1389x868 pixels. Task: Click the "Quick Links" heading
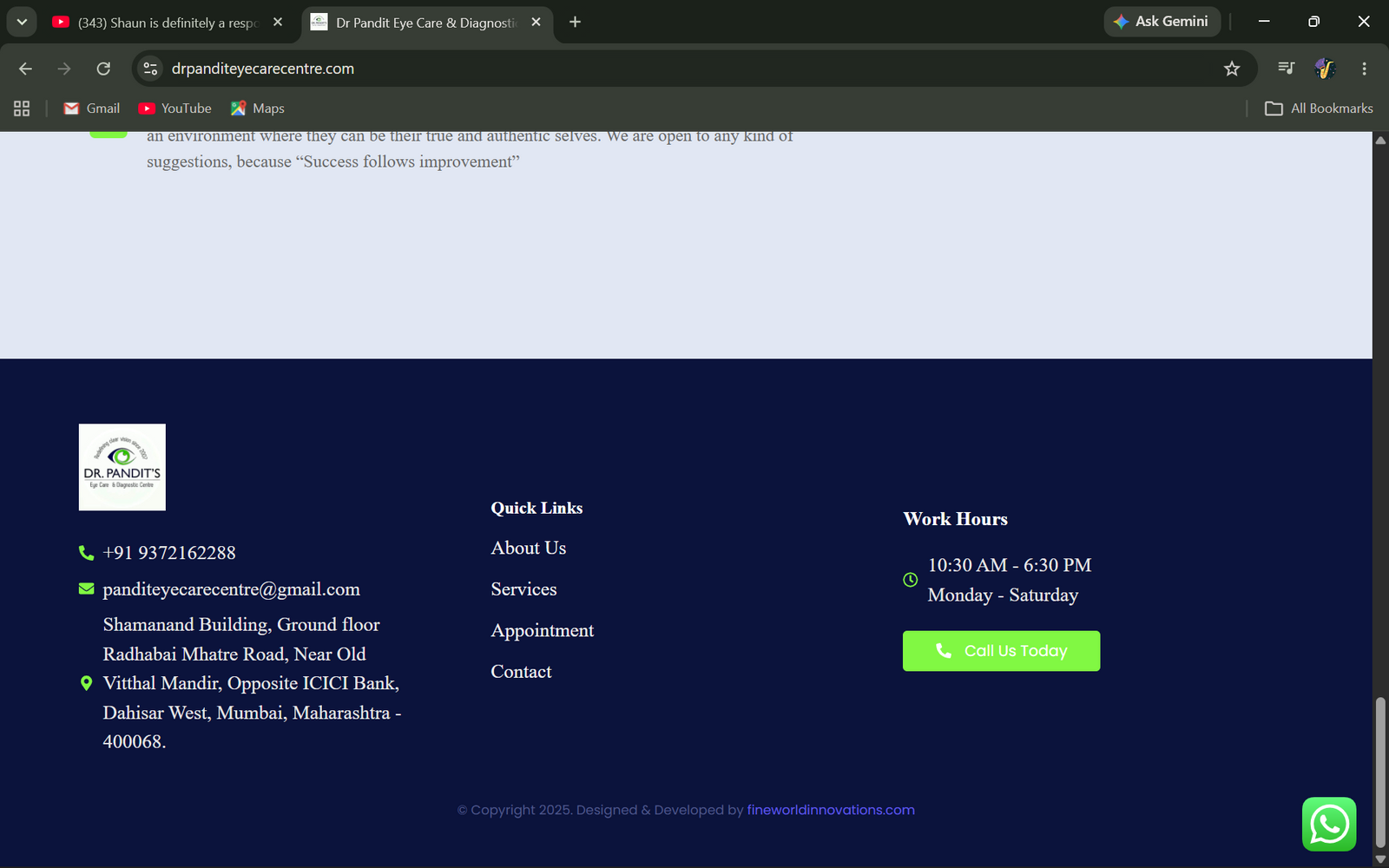pyautogui.click(x=537, y=508)
